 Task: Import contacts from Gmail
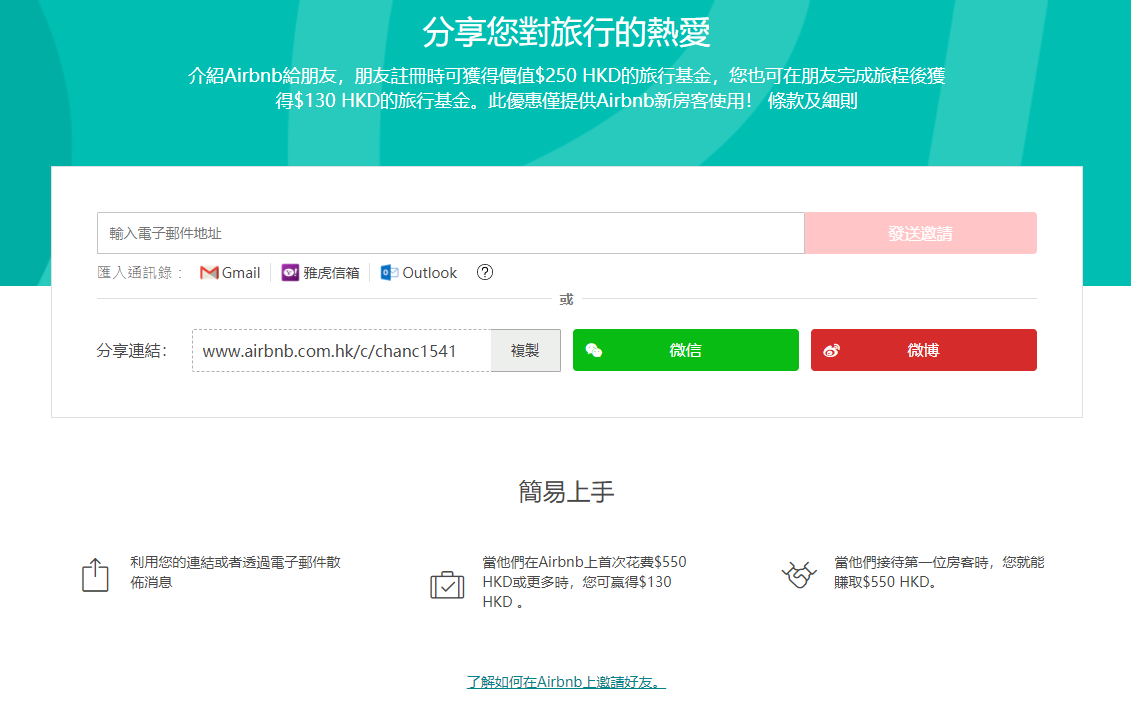point(230,273)
